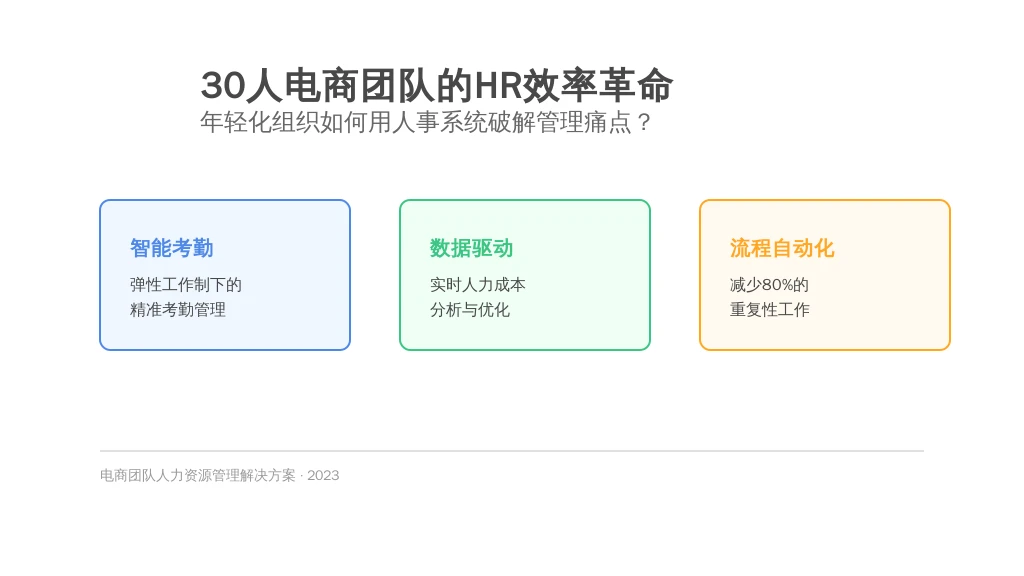Image resolution: width=1024 pixels, height=576 pixels.
Task: Click the question mark ending the subtitle
Action: (644, 123)
